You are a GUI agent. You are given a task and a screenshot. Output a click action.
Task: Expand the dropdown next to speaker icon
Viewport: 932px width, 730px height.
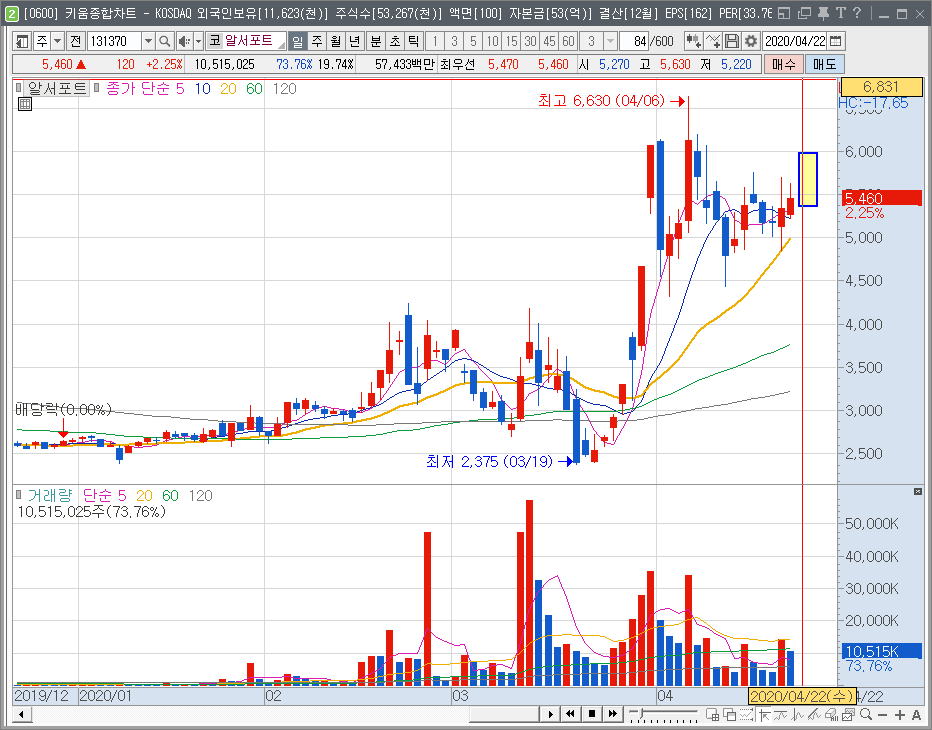pos(199,41)
